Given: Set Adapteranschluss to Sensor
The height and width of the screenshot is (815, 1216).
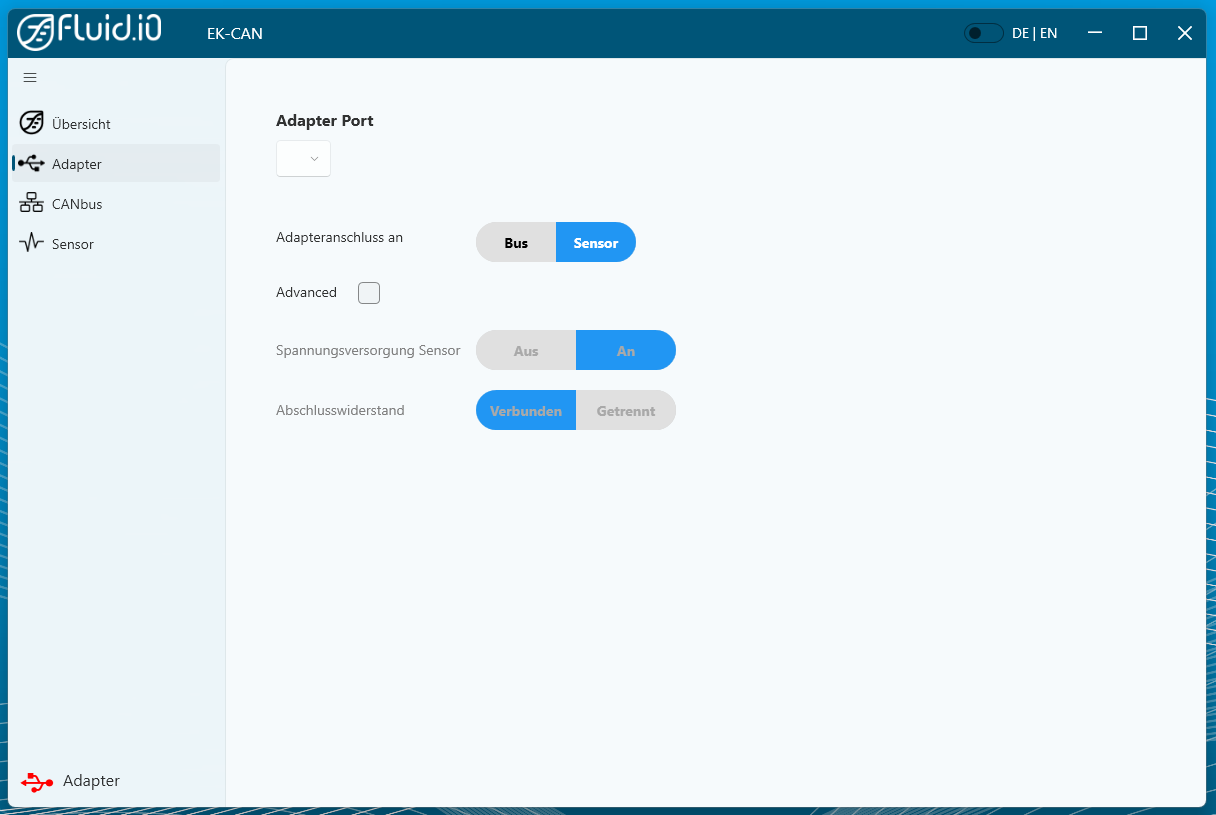Looking at the screenshot, I should pyautogui.click(x=596, y=243).
